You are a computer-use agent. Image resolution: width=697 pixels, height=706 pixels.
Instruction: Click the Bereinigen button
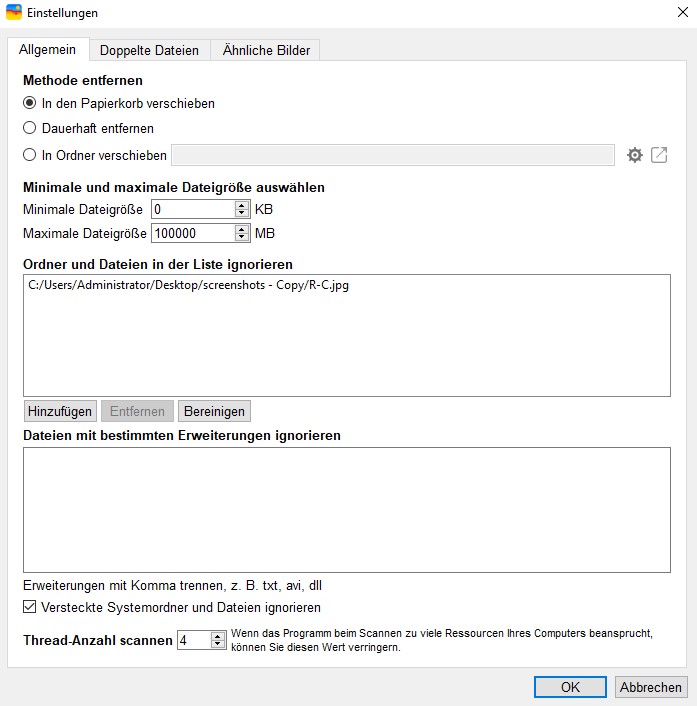[x=214, y=411]
